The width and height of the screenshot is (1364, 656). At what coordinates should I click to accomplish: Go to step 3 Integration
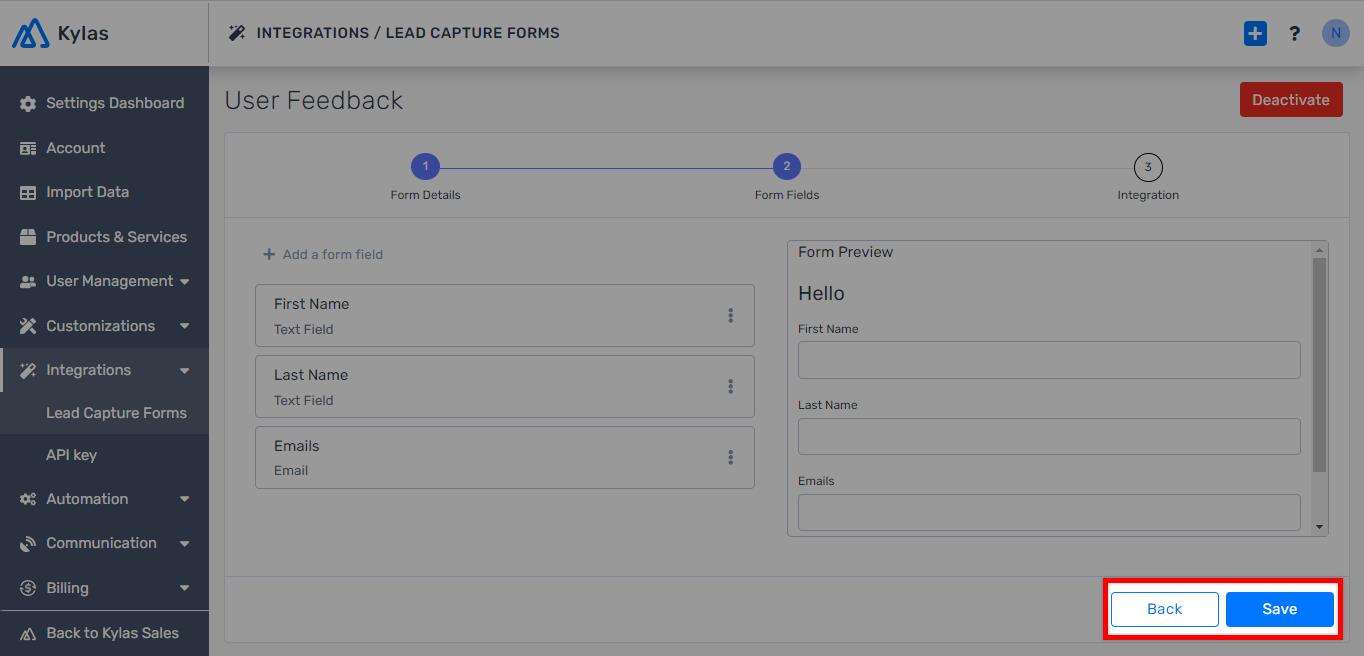point(1148,167)
